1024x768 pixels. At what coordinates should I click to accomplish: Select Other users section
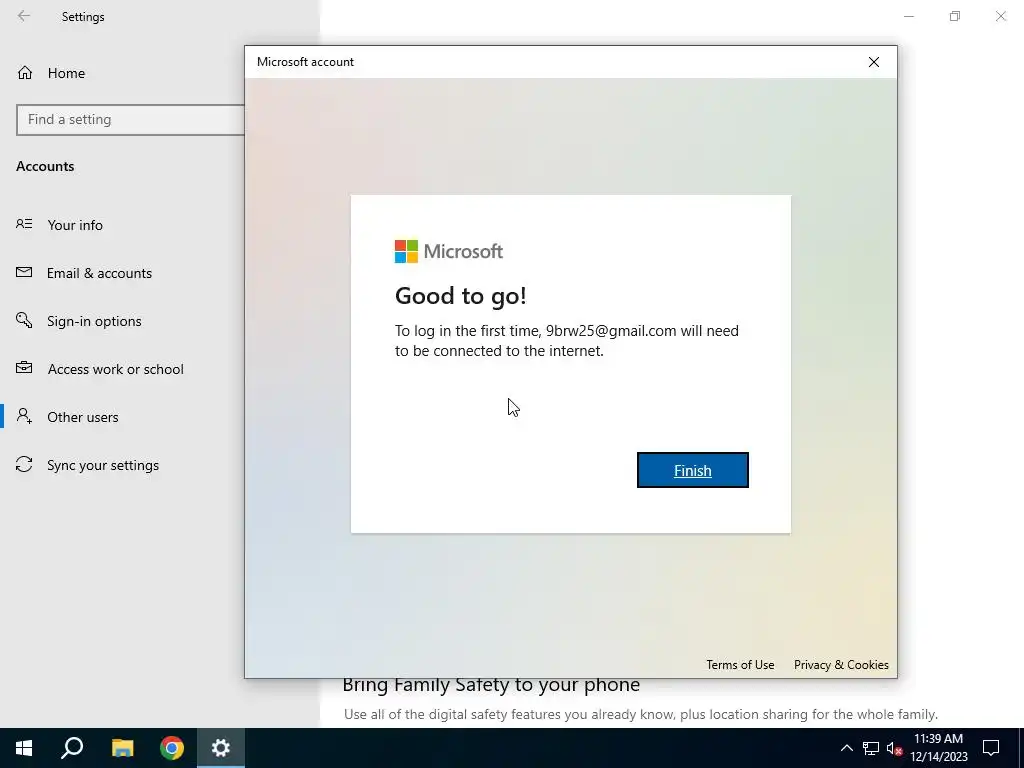(83, 417)
